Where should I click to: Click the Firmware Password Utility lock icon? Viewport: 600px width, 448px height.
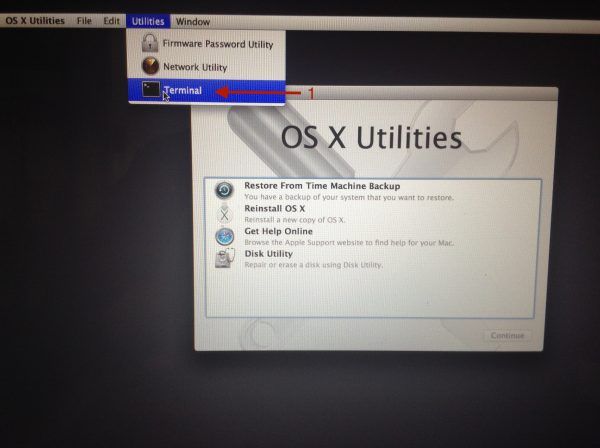coord(149,44)
